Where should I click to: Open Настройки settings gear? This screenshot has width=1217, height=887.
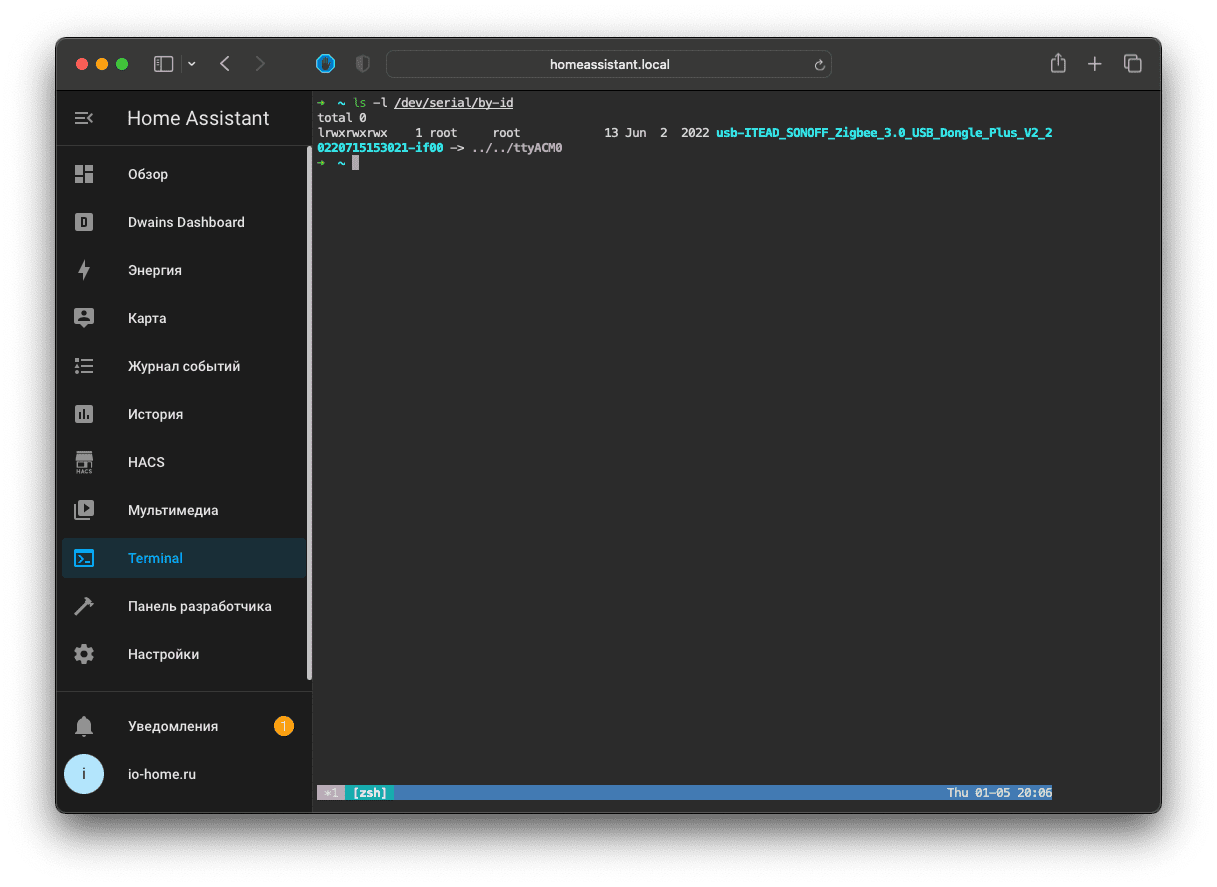[x=84, y=654]
